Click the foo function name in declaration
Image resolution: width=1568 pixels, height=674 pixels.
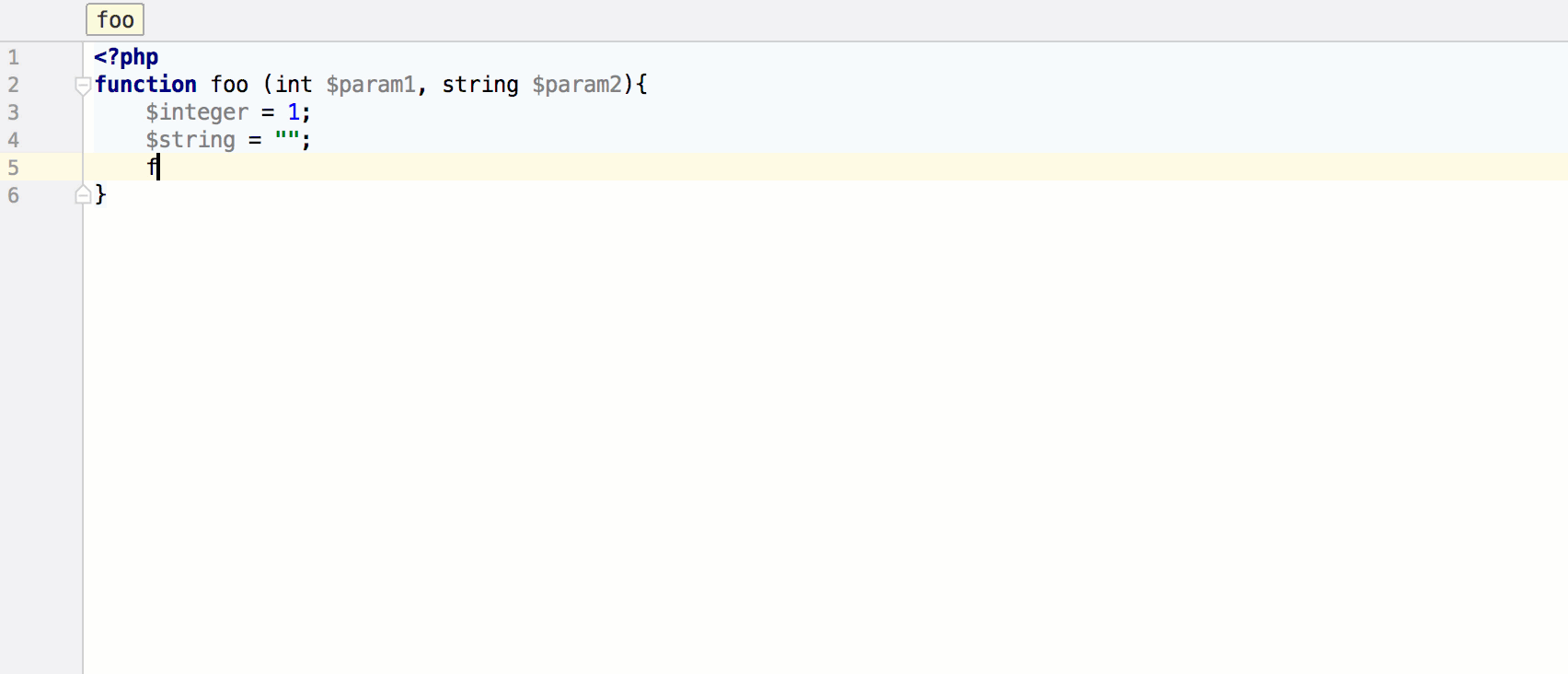click(x=229, y=85)
